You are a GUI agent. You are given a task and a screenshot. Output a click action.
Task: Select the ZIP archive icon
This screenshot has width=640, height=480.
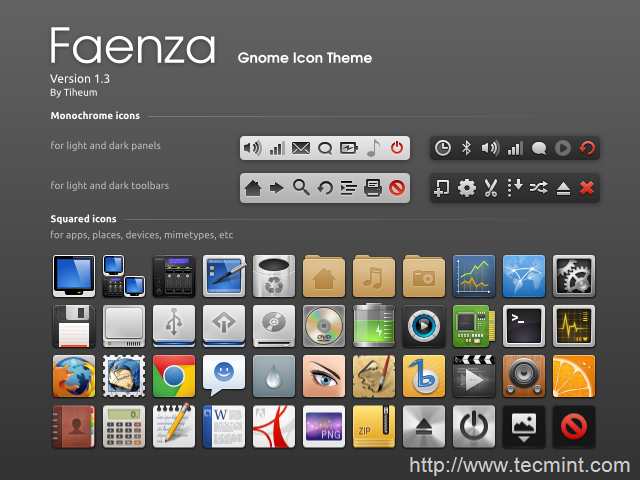373,426
